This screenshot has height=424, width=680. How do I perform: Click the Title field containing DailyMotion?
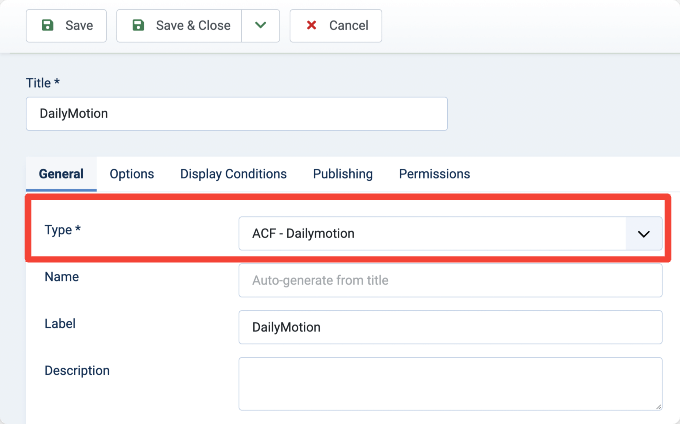237,114
